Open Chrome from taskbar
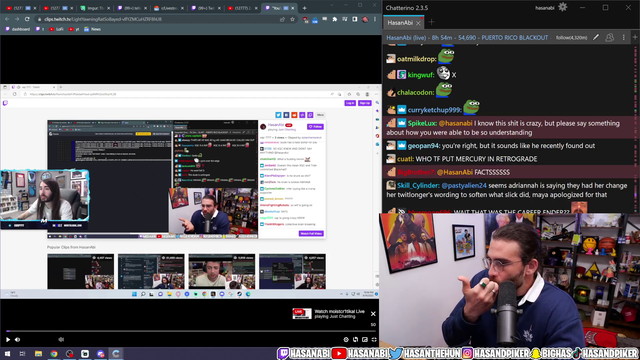This screenshot has width=640, height=360. pyautogui.click(x=54, y=354)
